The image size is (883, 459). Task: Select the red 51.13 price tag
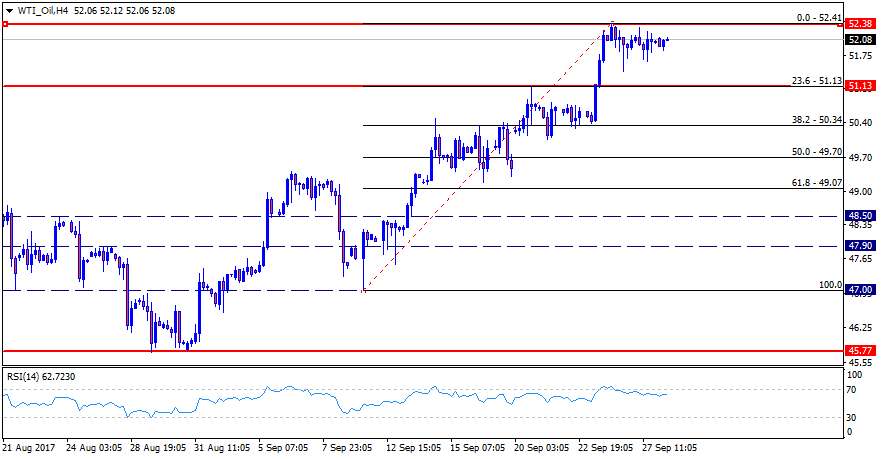[x=861, y=87]
